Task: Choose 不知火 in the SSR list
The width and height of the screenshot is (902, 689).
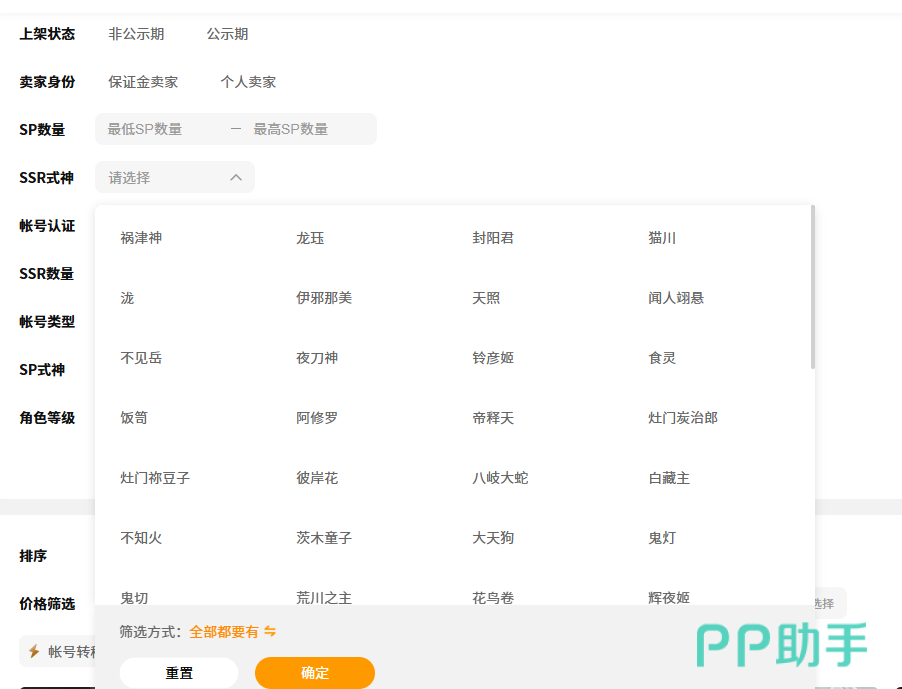Action: point(141,538)
